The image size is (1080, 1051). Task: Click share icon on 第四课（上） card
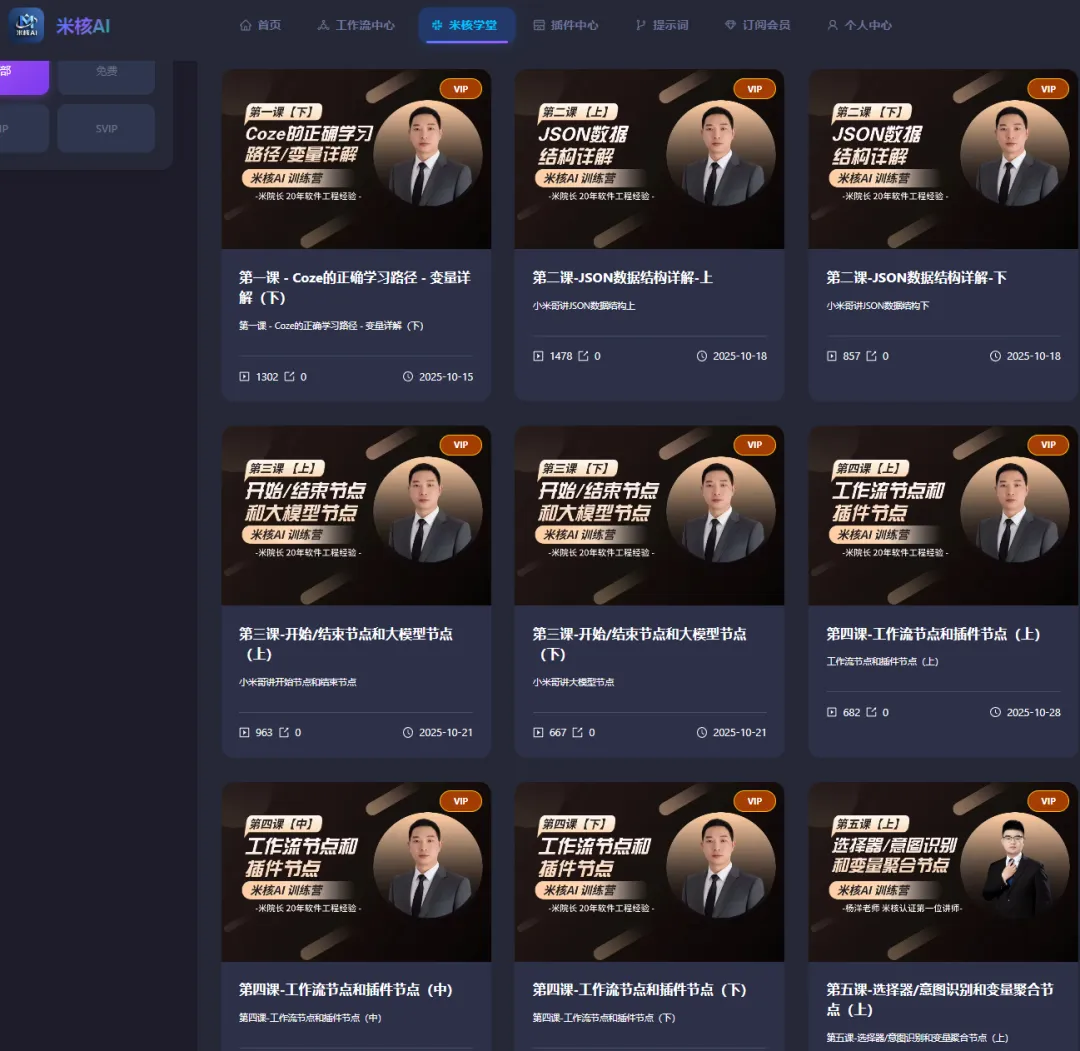pyautogui.click(x=871, y=712)
